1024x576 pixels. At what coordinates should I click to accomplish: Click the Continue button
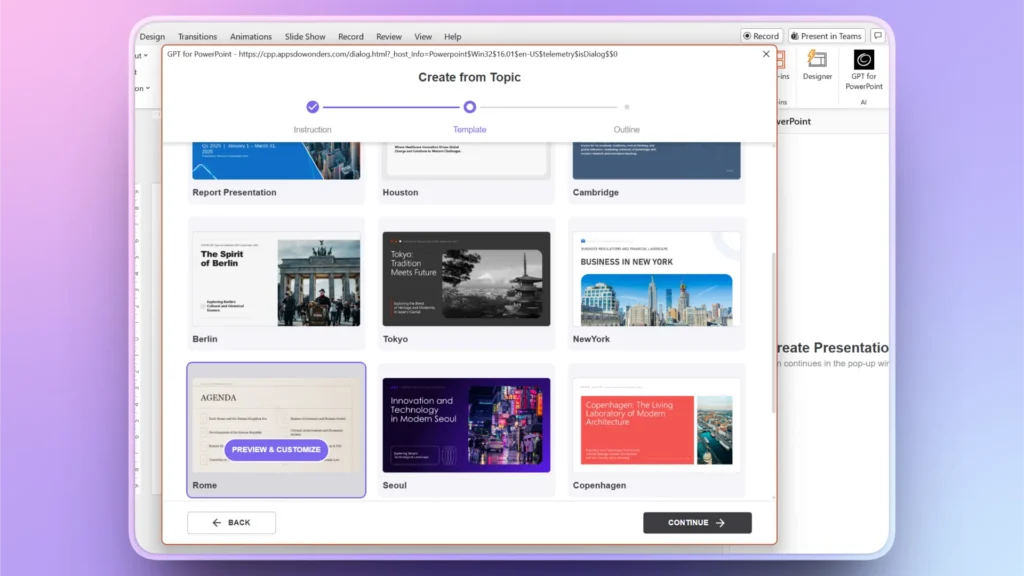coord(697,522)
